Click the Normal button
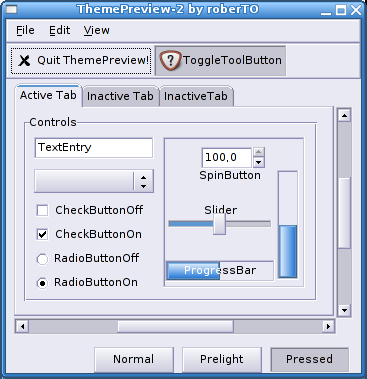The image size is (367, 379). pos(134,359)
